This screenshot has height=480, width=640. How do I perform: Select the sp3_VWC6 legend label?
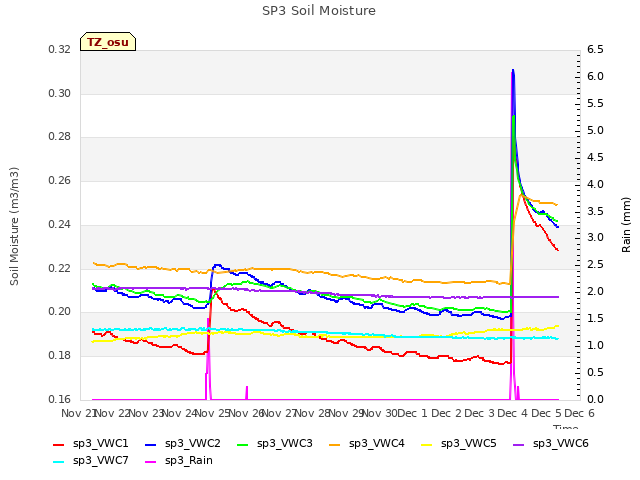[x=560, y=443]
